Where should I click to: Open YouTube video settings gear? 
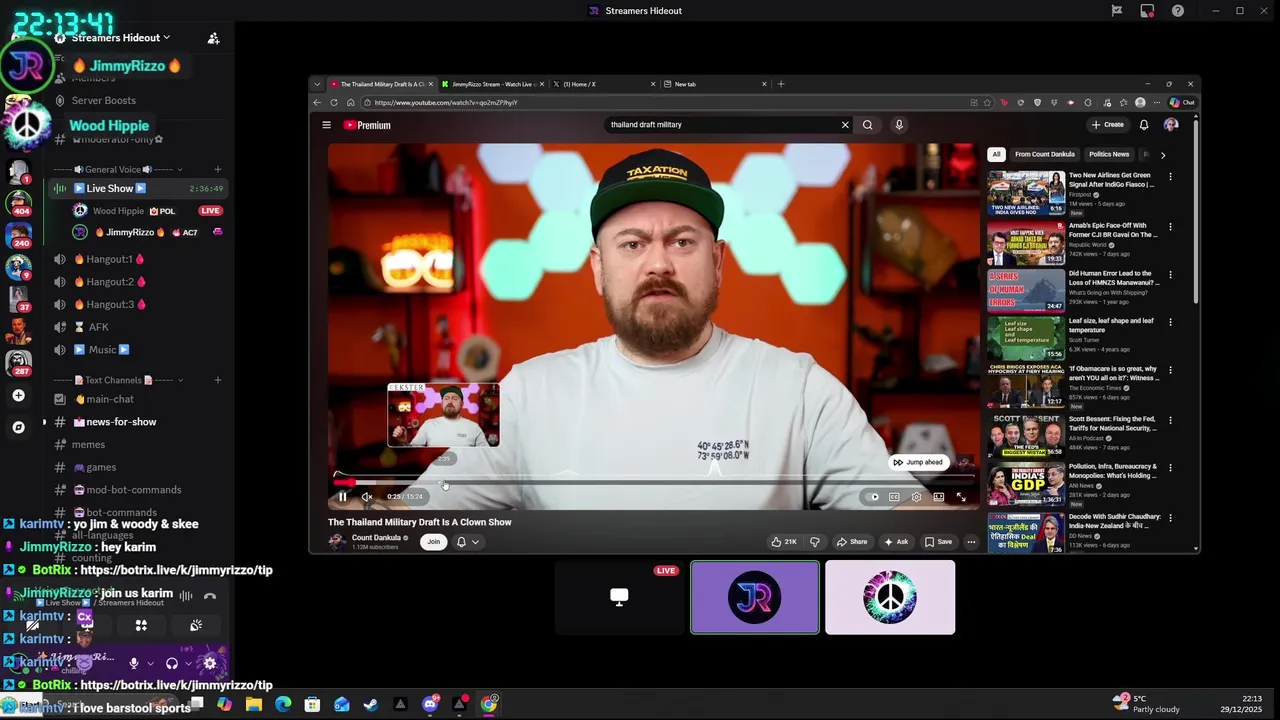pos(916,497)
